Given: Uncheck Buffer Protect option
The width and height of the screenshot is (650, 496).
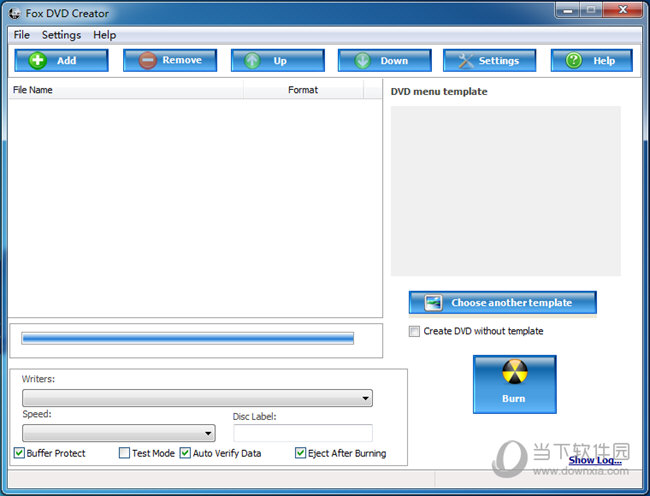Looking at the screenshot, I should coord(19,453).
